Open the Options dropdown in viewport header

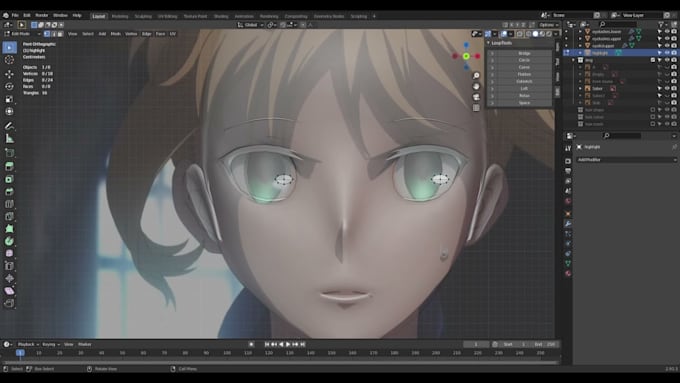pyautogui.click(x=548, y=25)
